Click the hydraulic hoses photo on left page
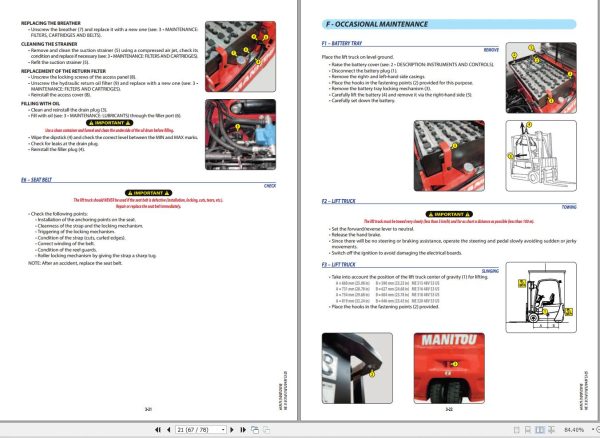Image resolution: width=600 pixels, height=438 pixels. tap(240, 134)
